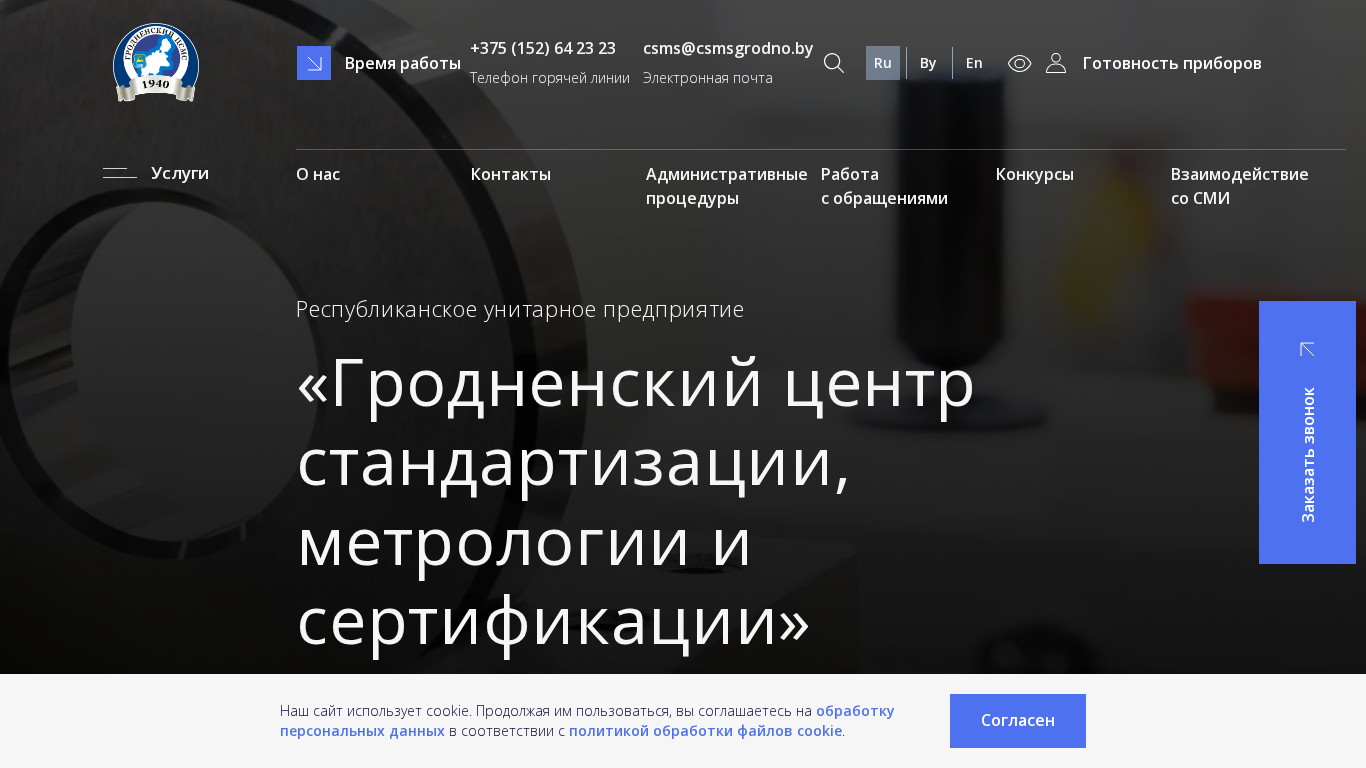Open политикой обработки файлов cookie link
1366x768 pixels.
(x=705, y=731)
